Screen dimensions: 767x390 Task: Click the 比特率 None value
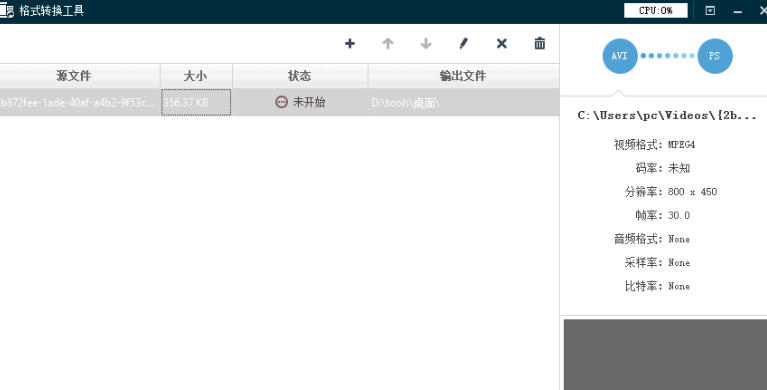(679, 286)
